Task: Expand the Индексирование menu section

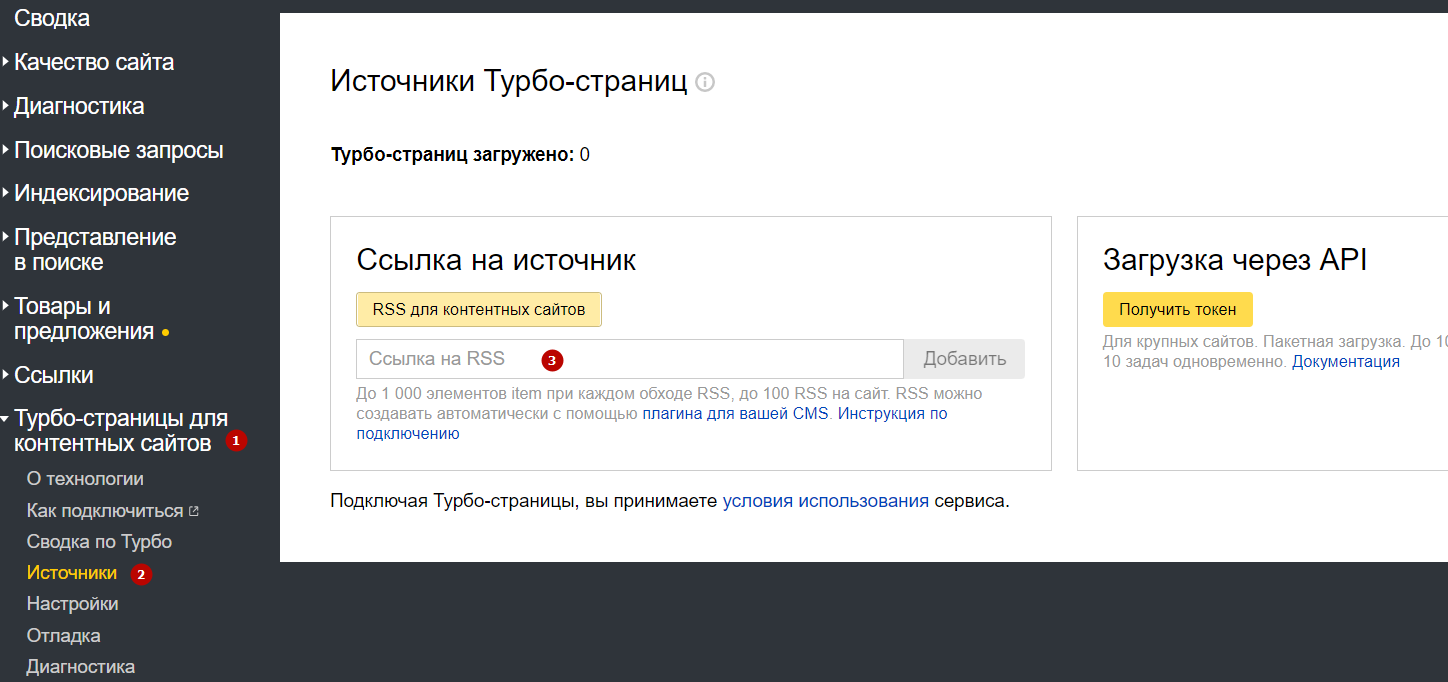Action: 101,193
